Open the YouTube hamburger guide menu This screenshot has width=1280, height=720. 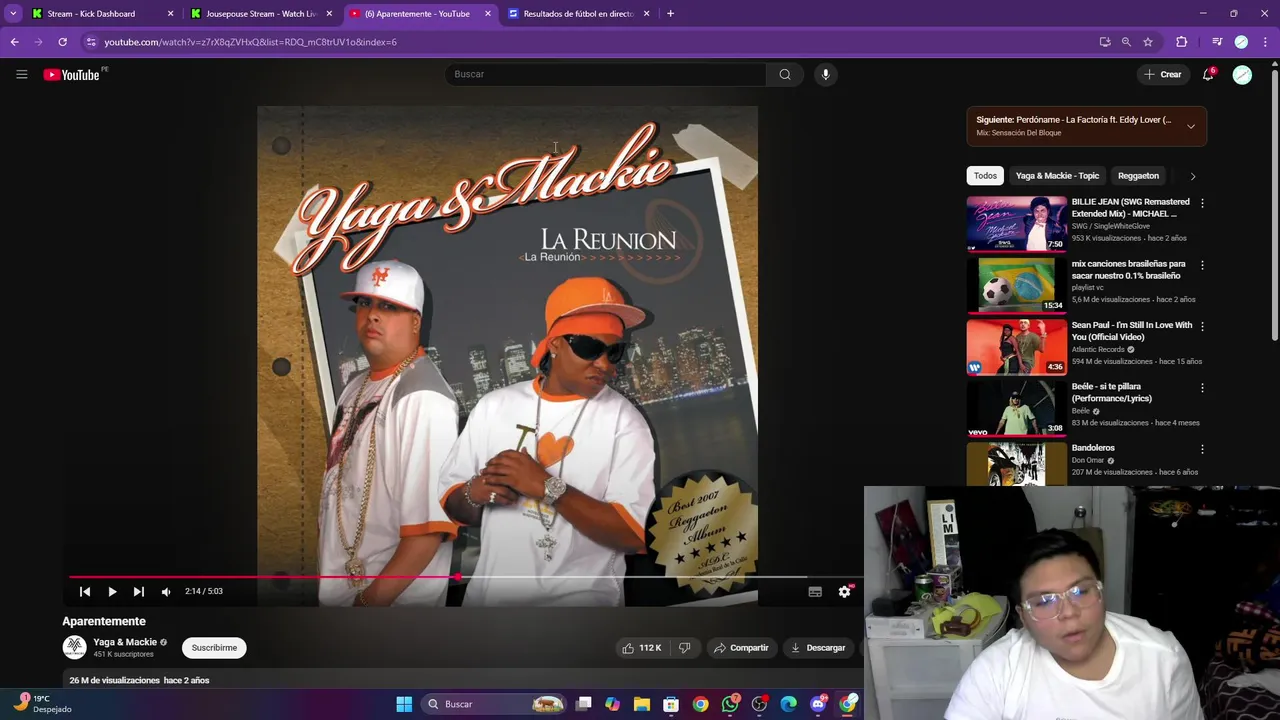tap(22, 74)
